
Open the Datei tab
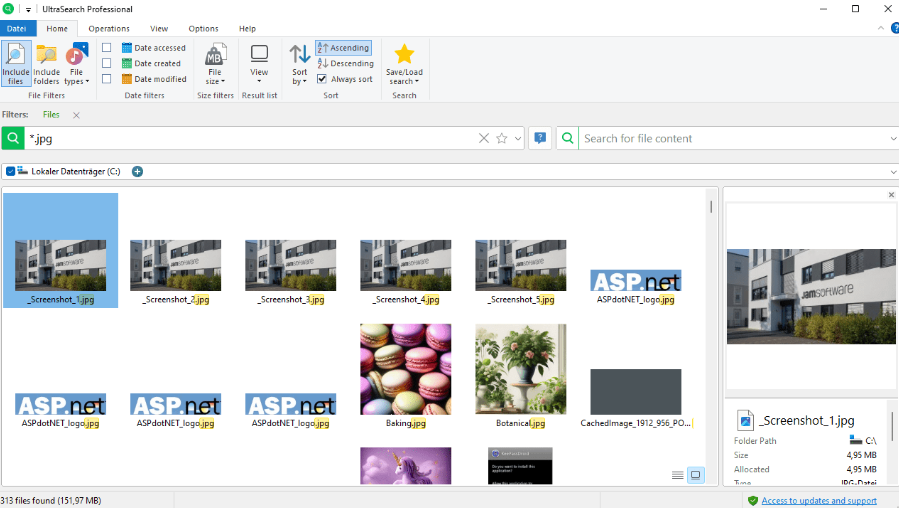(17, 28)
